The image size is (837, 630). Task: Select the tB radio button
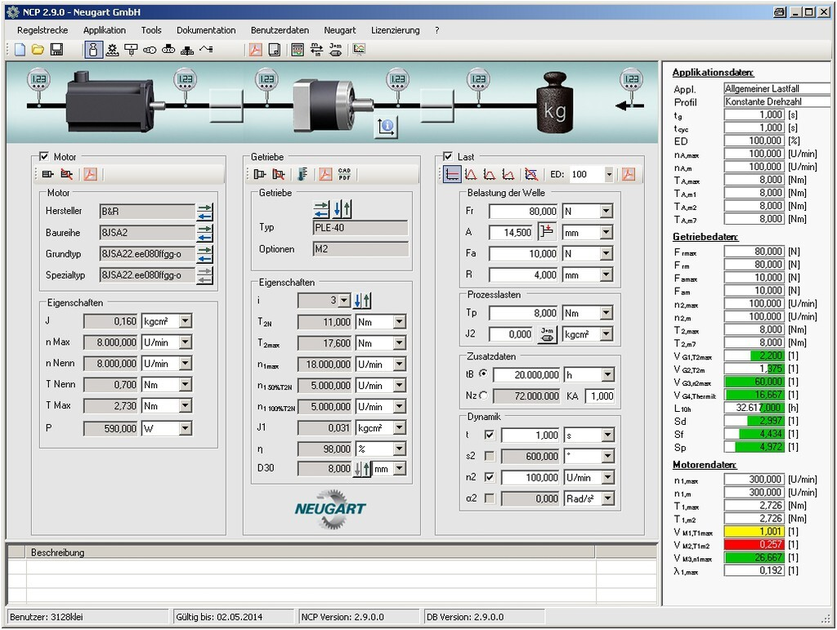tap(483, 374)
